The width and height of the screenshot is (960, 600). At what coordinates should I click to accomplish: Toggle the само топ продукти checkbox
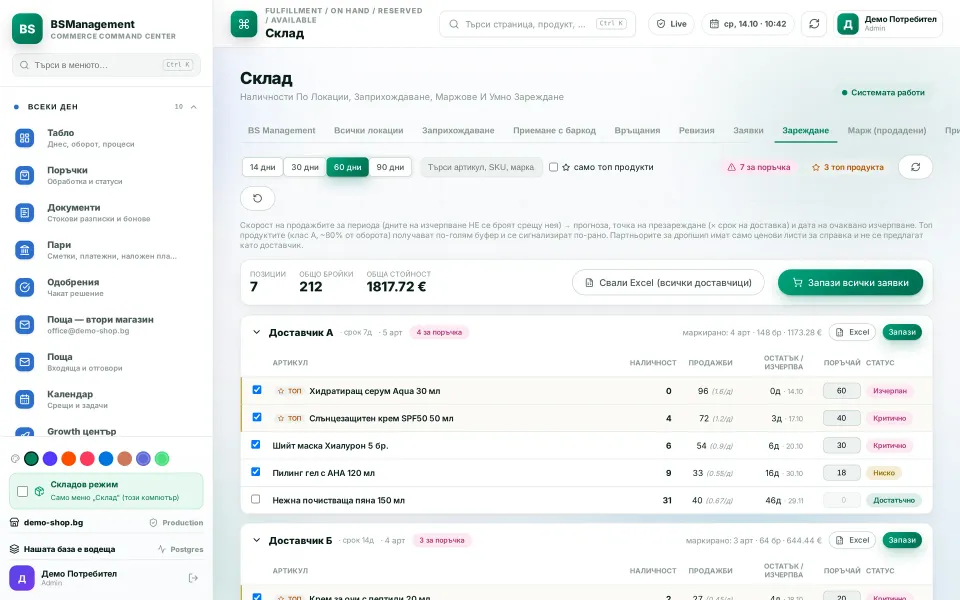553,167
